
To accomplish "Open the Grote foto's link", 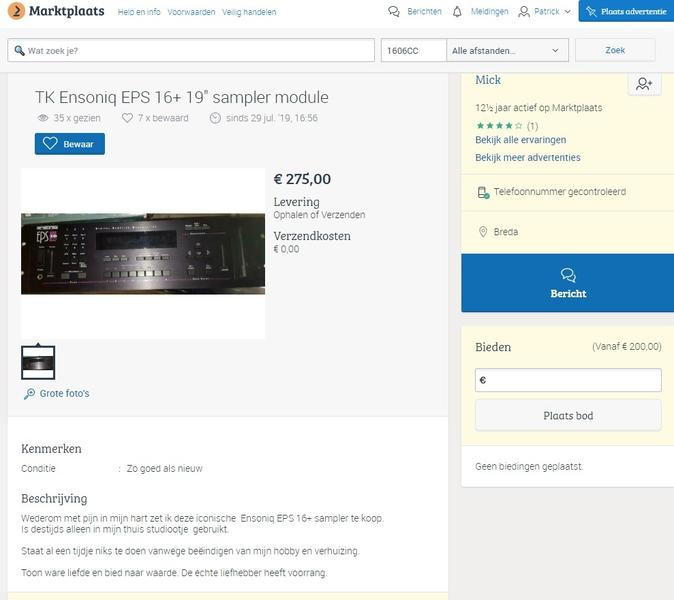I will 64,394.
